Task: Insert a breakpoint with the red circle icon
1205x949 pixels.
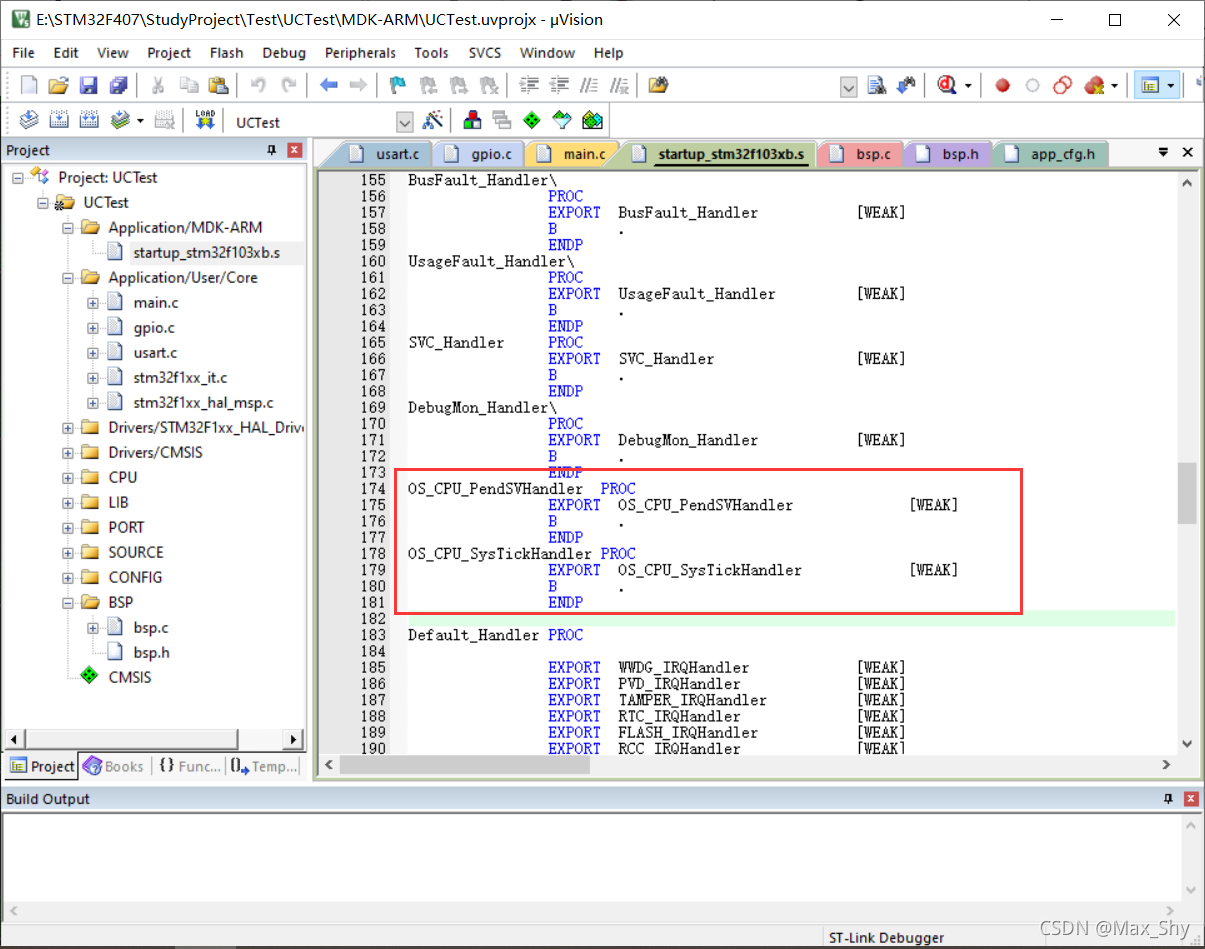Action: coord(1003,86)
